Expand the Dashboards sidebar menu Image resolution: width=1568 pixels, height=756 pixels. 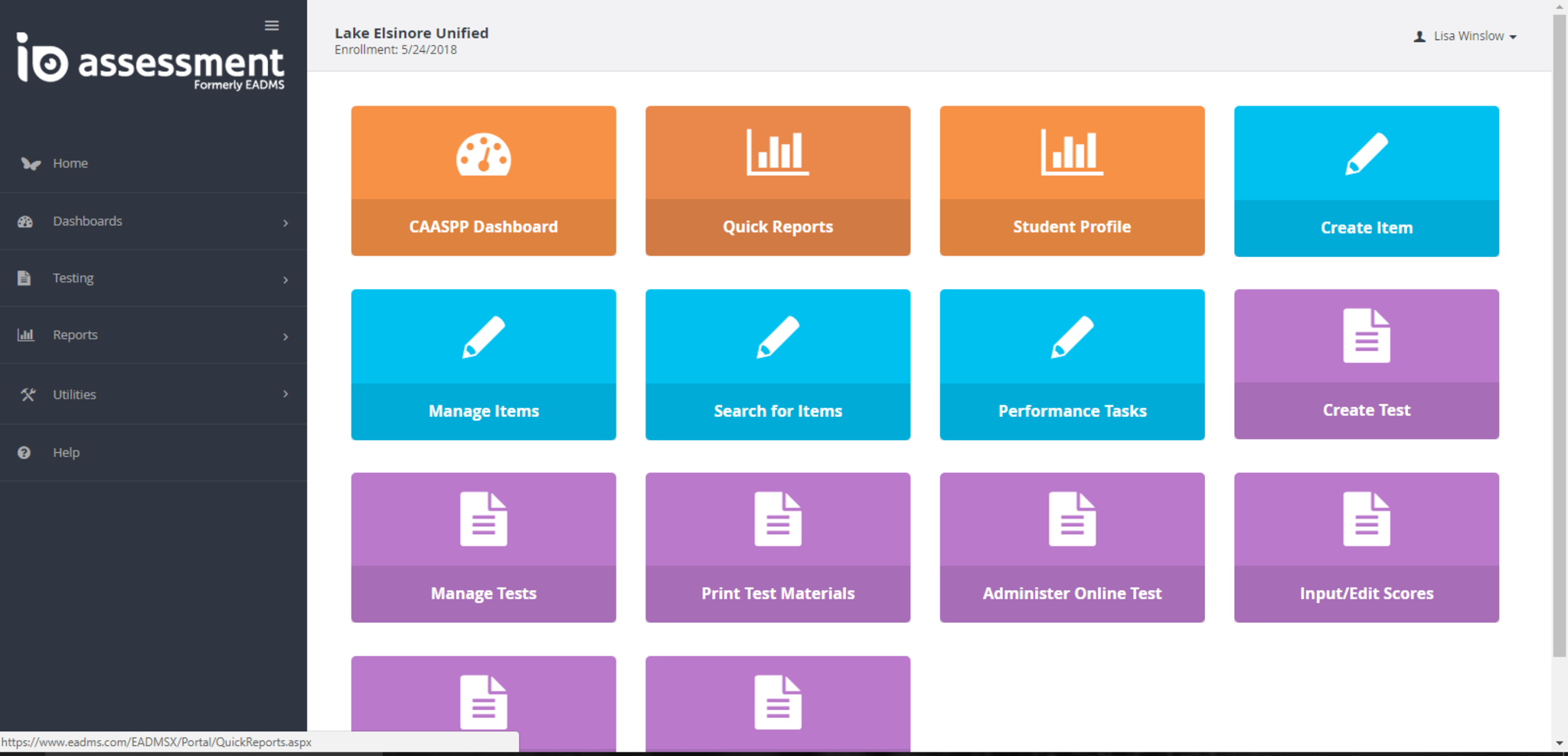tap(153, 221)
